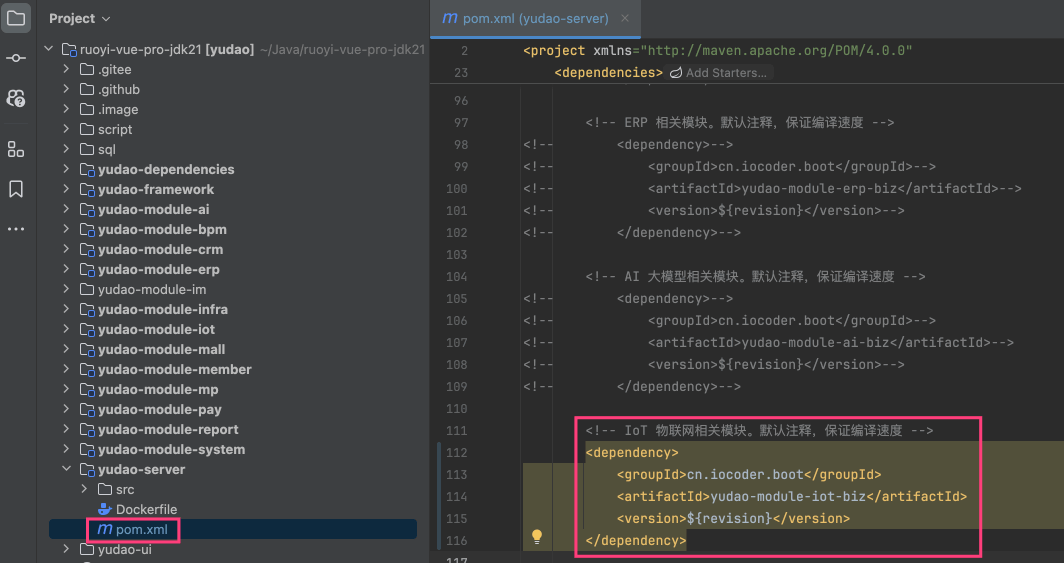Click the More tool windows ellipsis
The height and width of the screenshot is (563, 1064).
coord(16,229)
